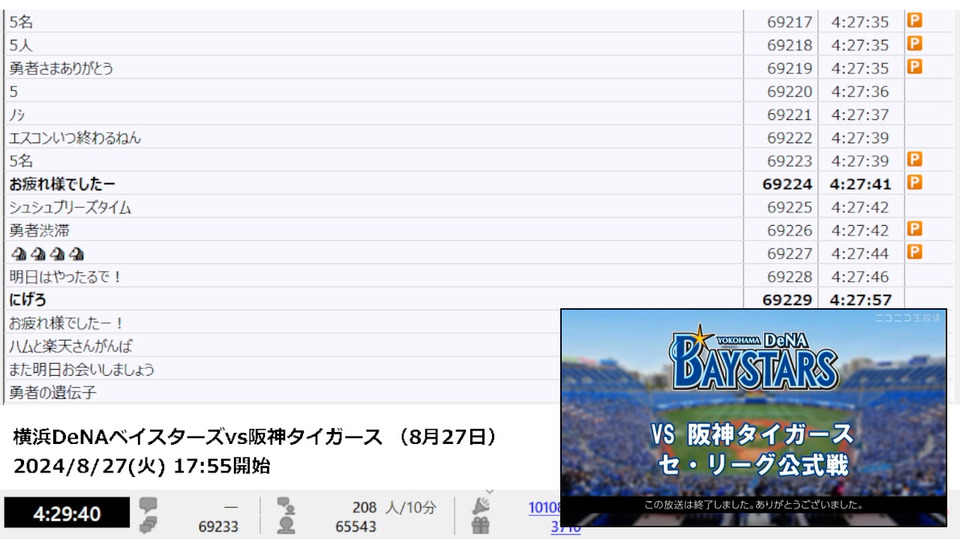This screenshot has width=960, height=540.
Task: Click the party popper ad points icon
Action: (x=481, y=506)
